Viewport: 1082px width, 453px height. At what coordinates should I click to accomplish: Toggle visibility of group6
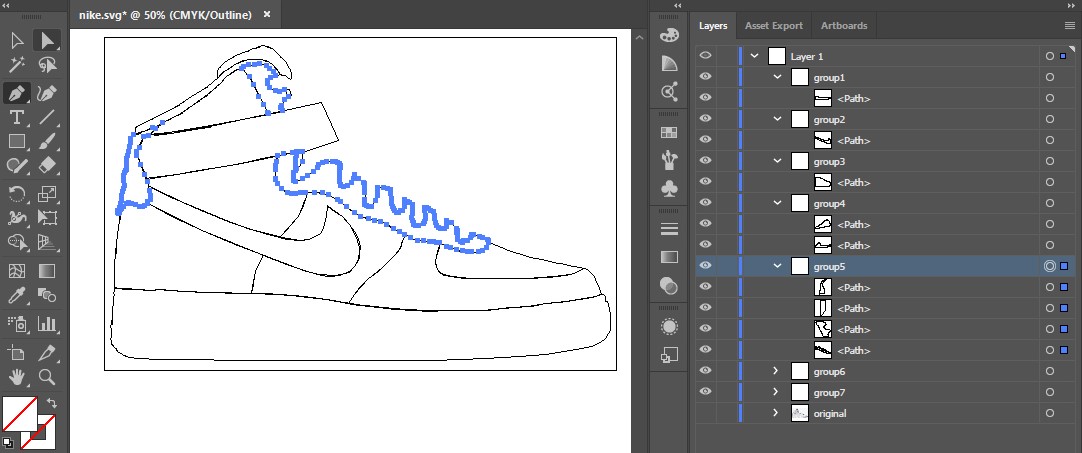click(705, 371)
